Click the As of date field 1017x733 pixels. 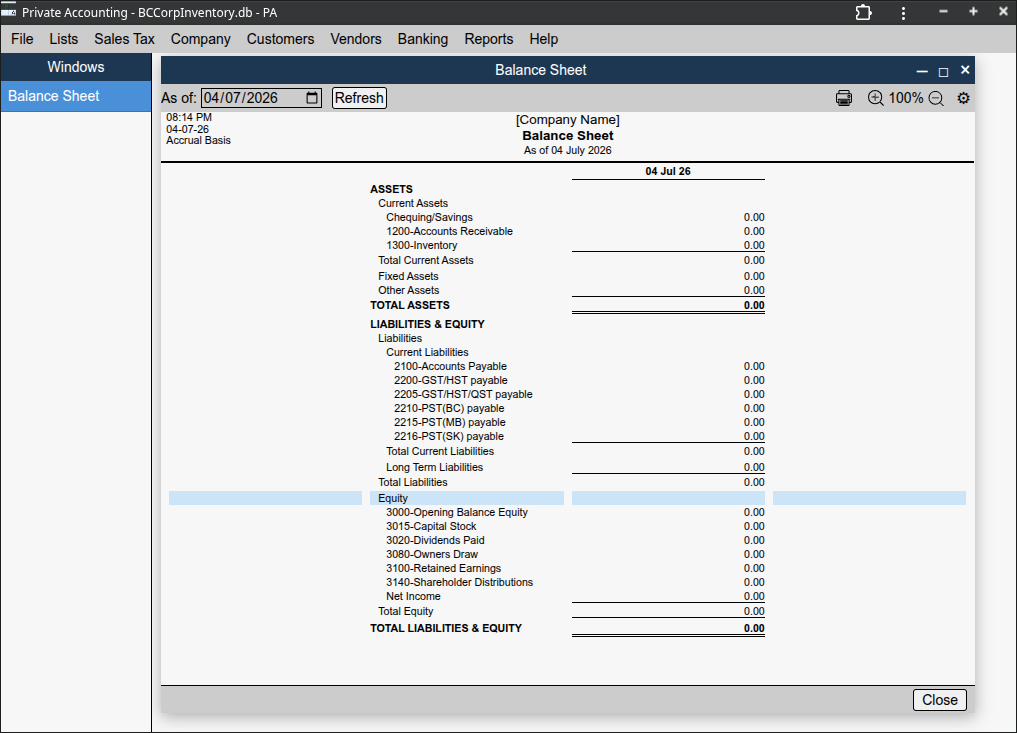tap(261, 98)
